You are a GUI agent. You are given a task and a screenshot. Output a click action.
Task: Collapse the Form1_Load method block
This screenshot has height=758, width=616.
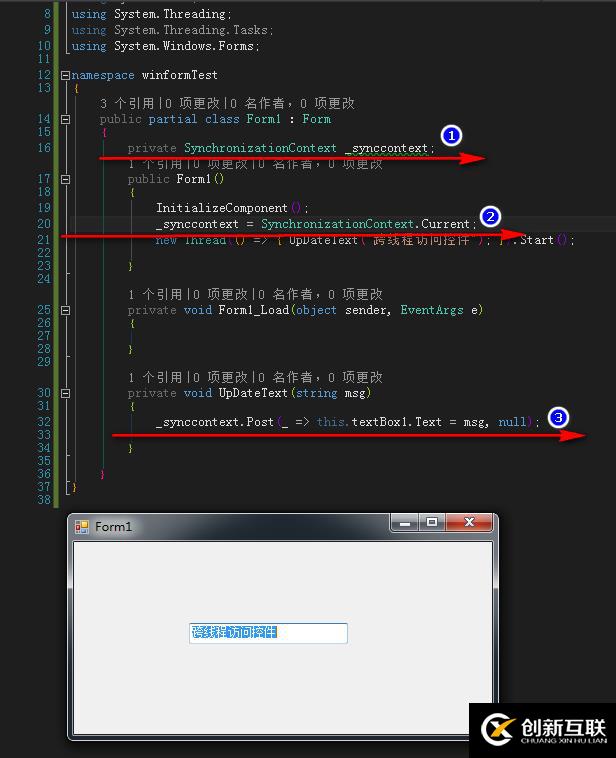coord(65,310)
